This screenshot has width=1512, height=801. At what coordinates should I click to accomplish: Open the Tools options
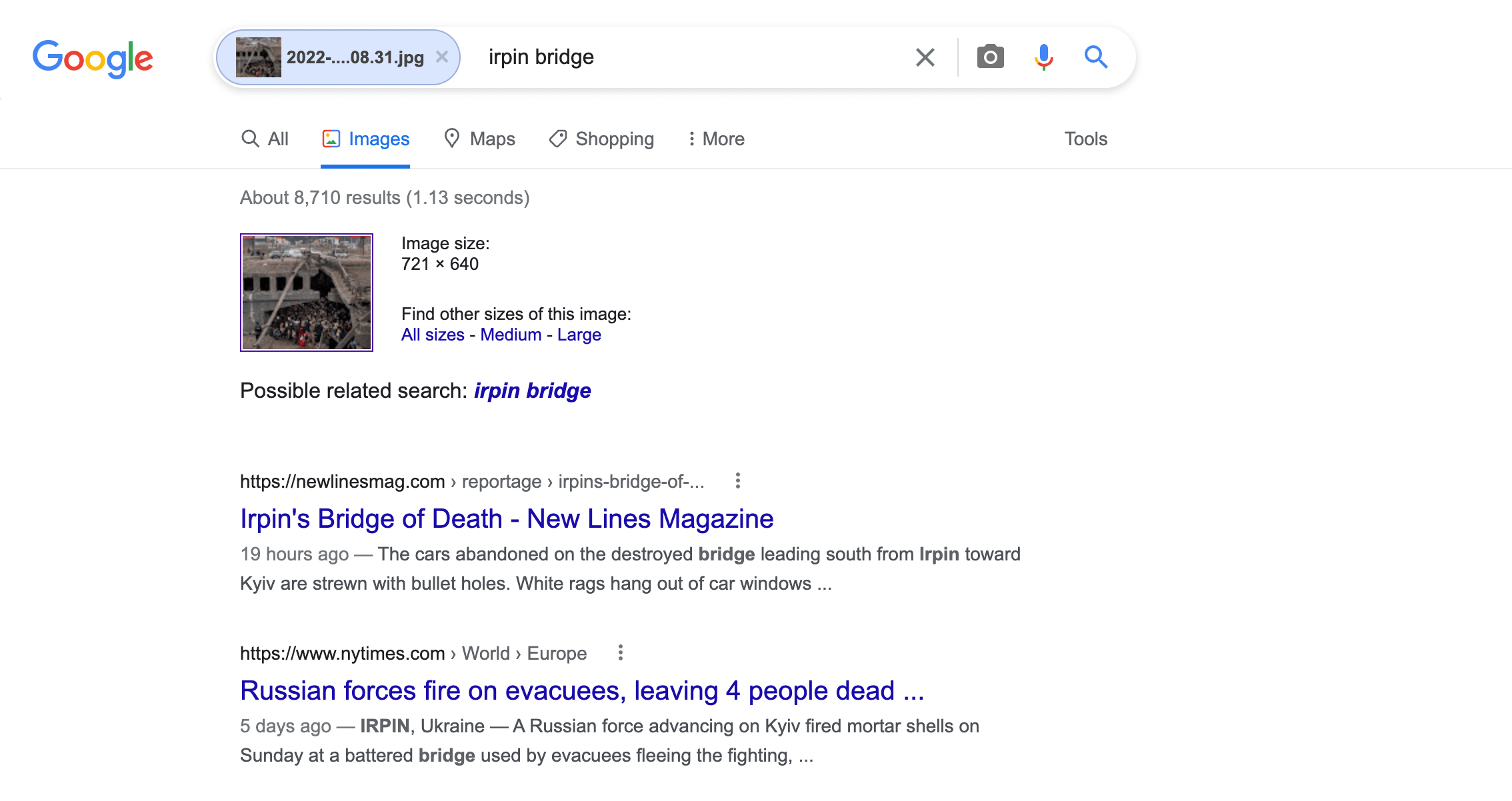coord(1085,139)
